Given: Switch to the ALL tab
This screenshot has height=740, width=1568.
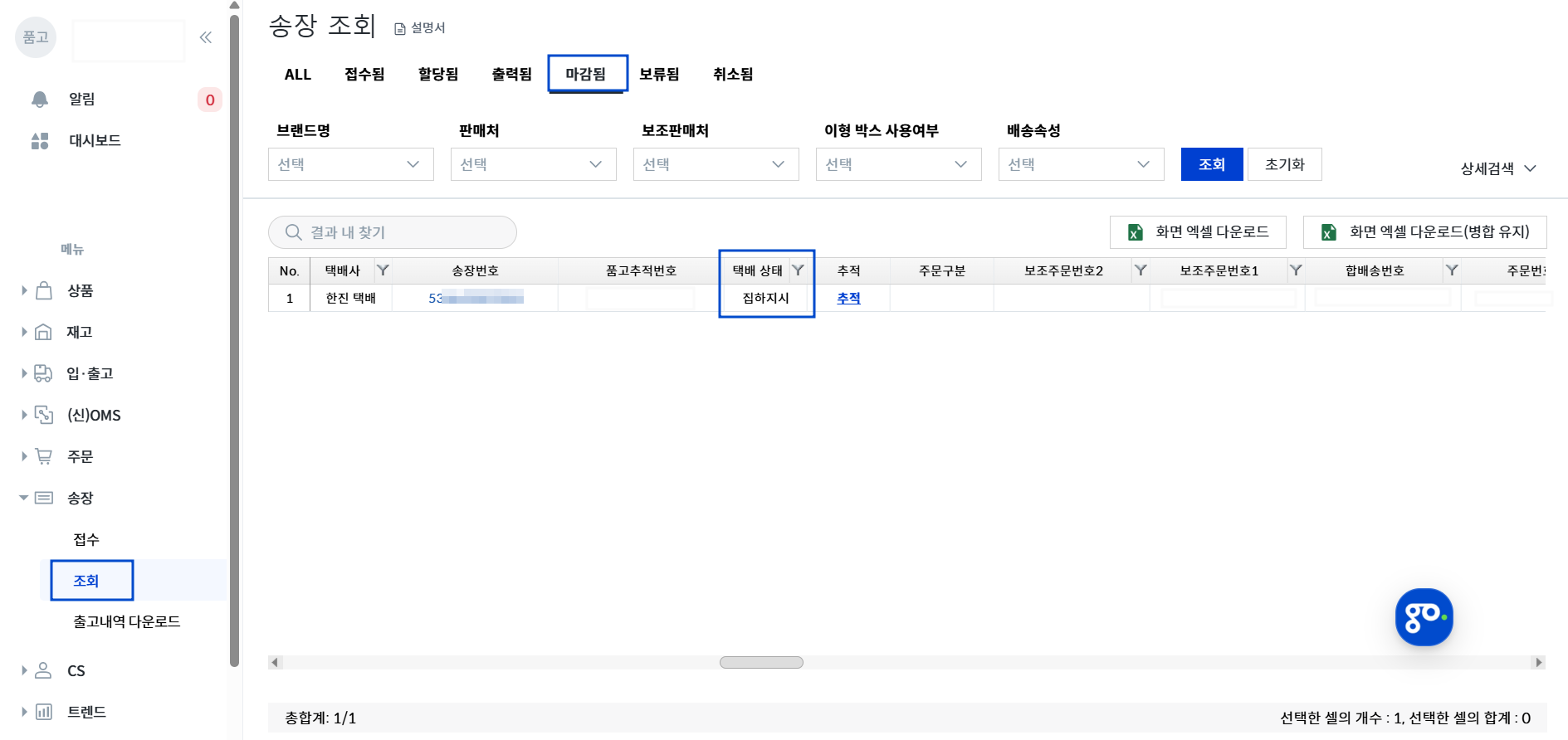Looking at the screenshot, I should (298, 75).
